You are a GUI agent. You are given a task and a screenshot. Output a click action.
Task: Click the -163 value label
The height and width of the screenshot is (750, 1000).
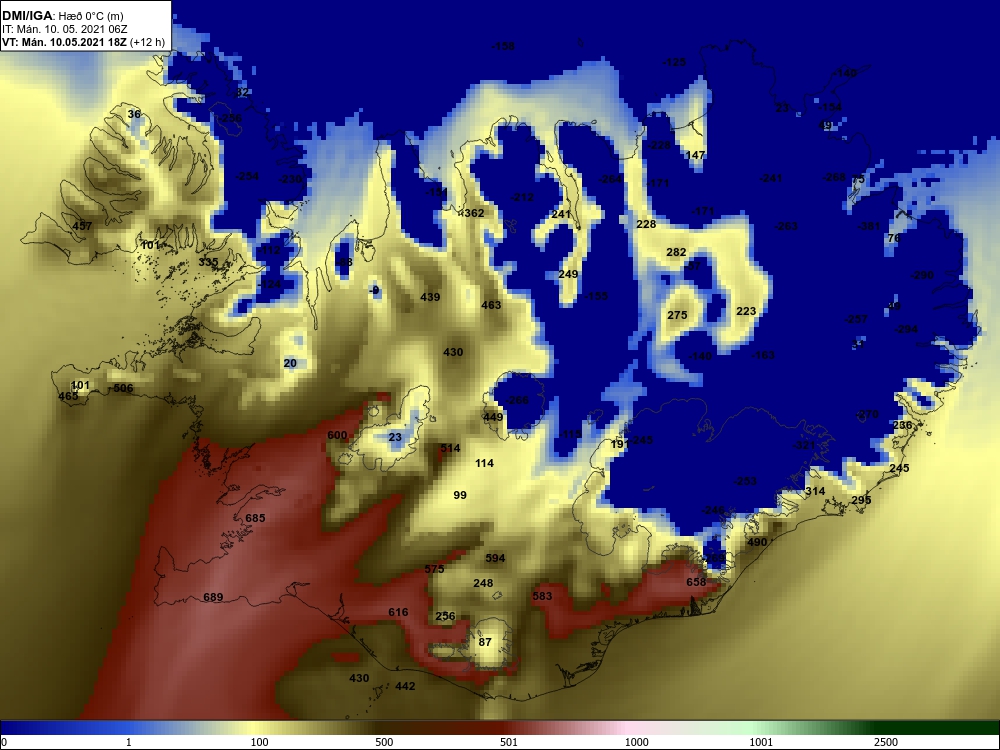(x=763, y=355)
